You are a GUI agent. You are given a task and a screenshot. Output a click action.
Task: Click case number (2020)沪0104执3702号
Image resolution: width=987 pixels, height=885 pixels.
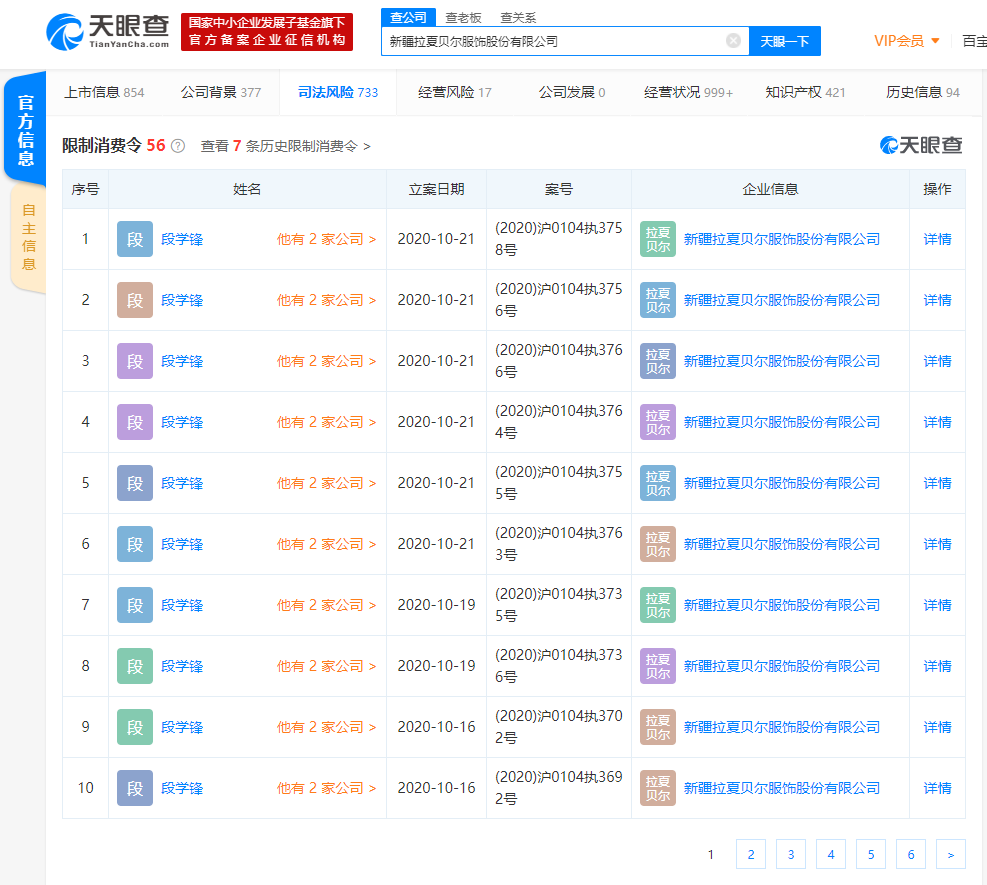558,727
